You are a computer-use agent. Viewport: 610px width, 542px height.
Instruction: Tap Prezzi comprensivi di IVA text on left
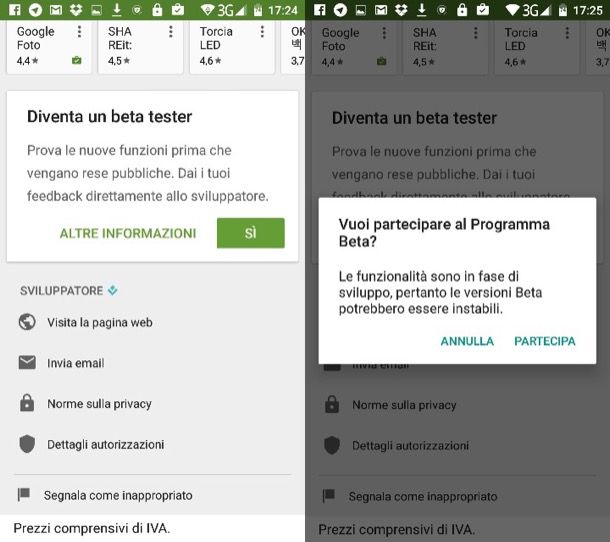(x=92, y=528)
